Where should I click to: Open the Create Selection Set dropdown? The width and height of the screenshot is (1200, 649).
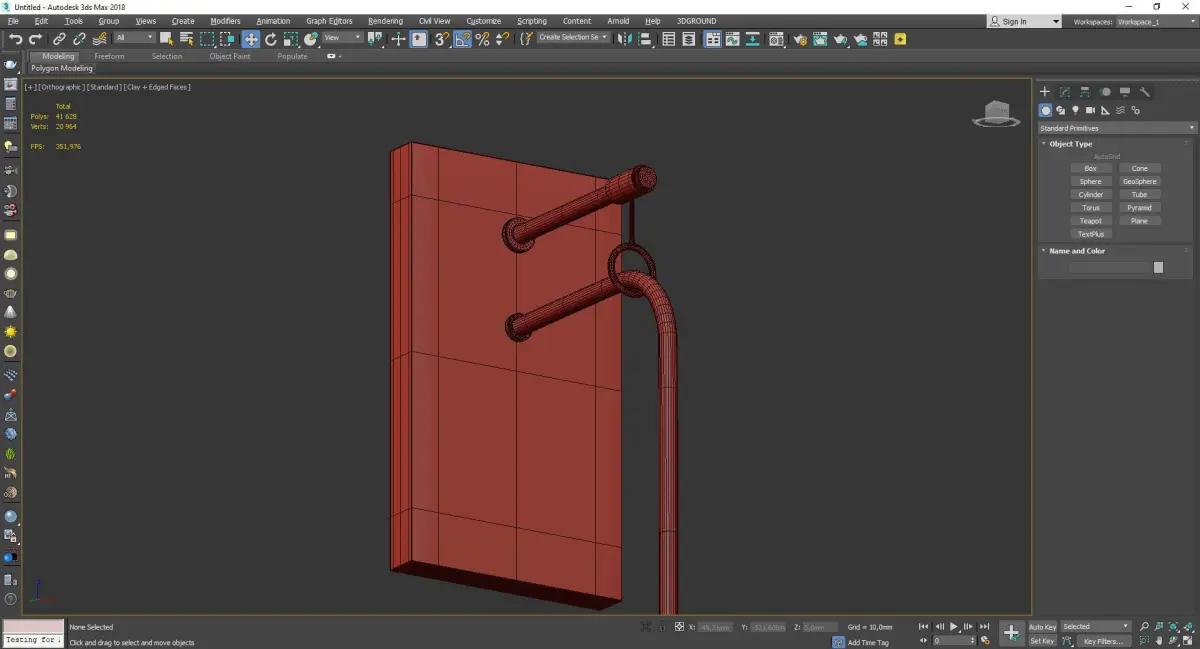pyautogui.click(x=573, y=38)
